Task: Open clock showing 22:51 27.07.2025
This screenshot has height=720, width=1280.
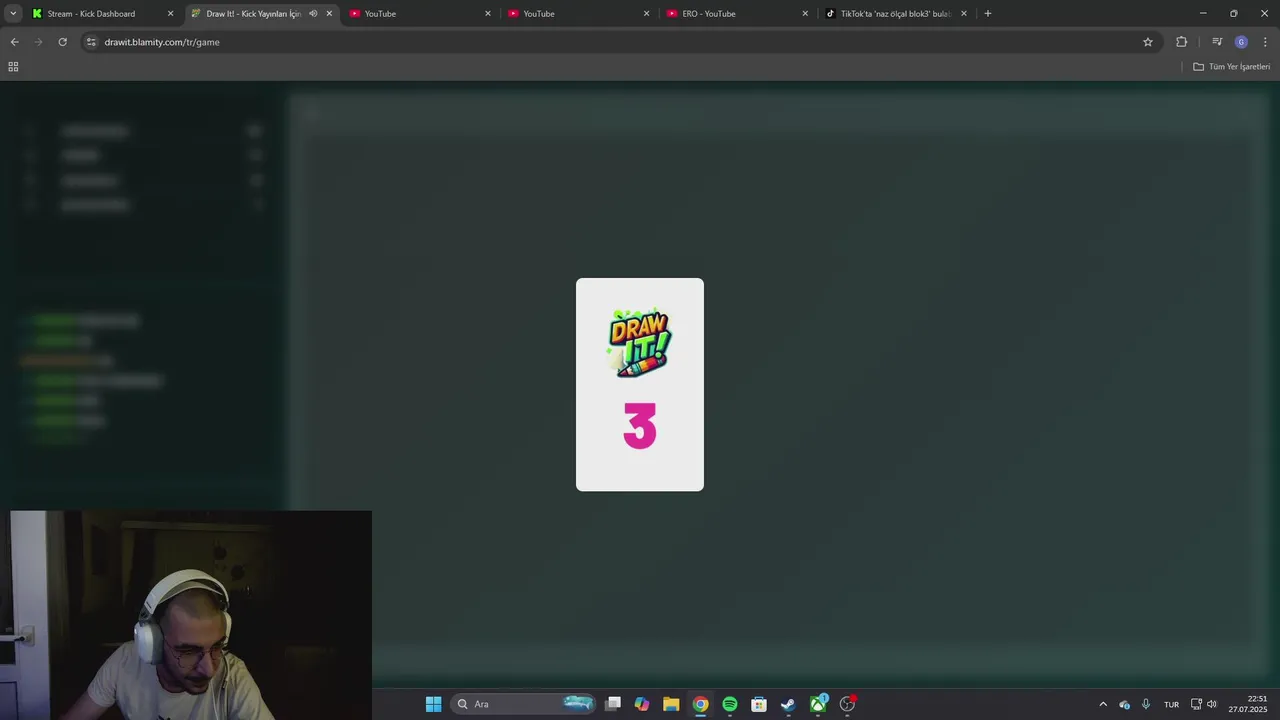Action: pos(1248,704)
